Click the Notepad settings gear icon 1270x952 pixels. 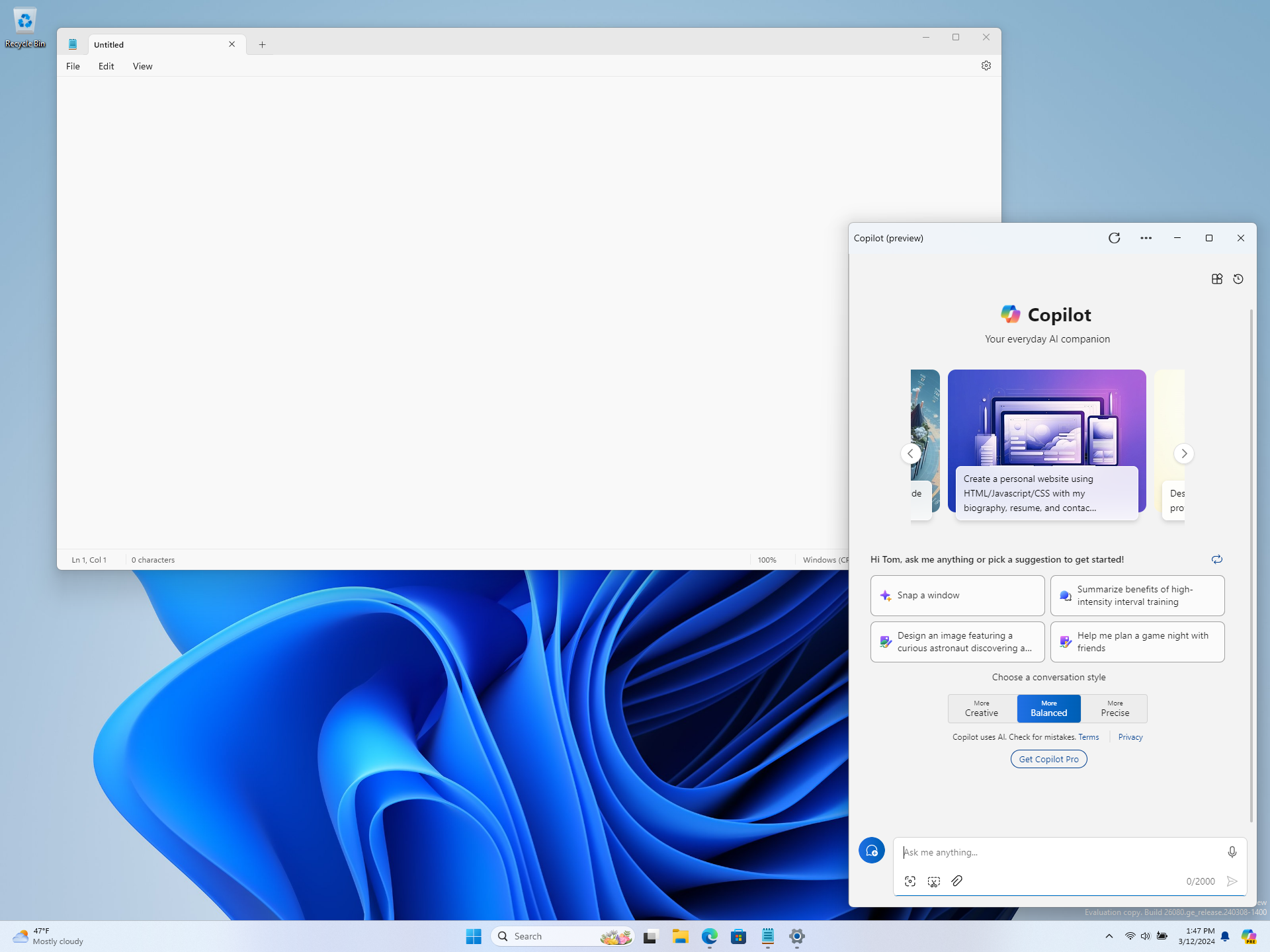pos(986,65)
